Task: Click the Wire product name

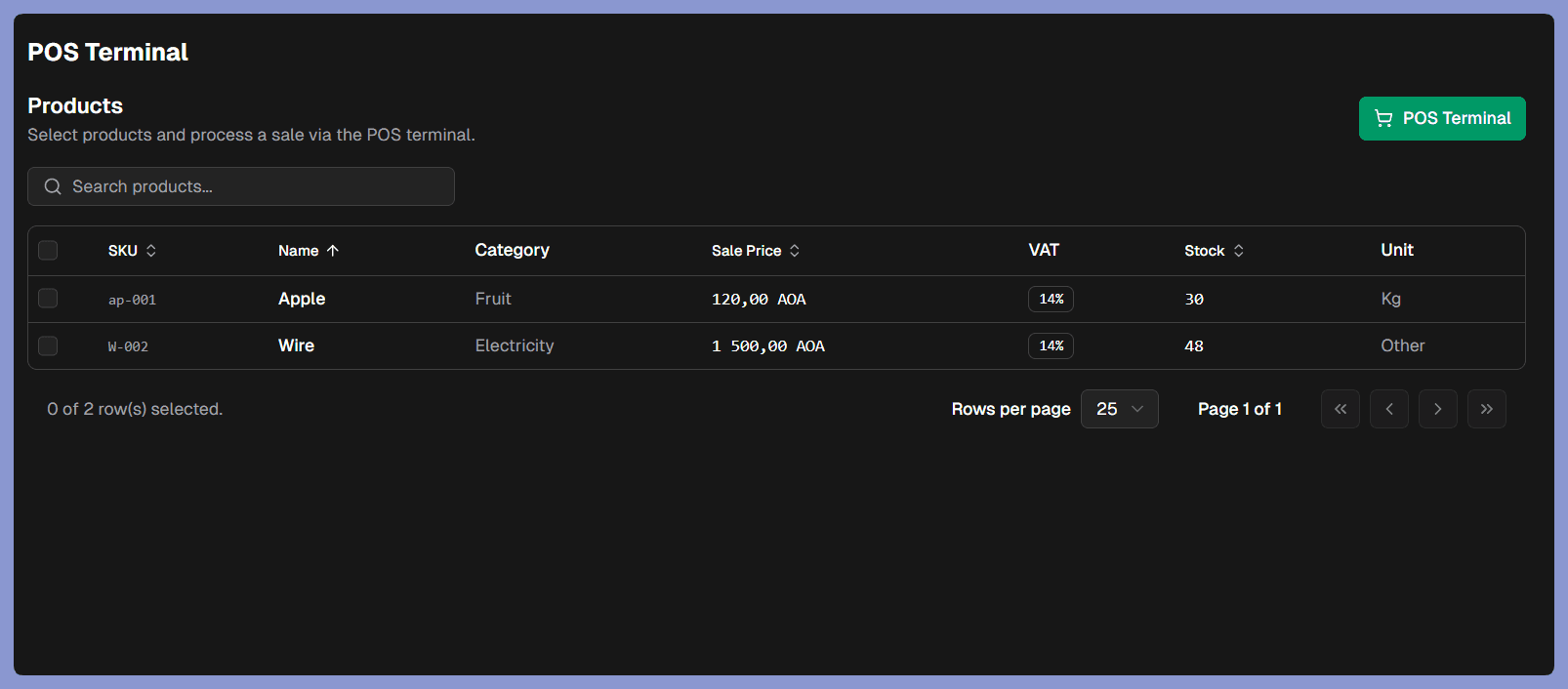Action: click(296, 345)
